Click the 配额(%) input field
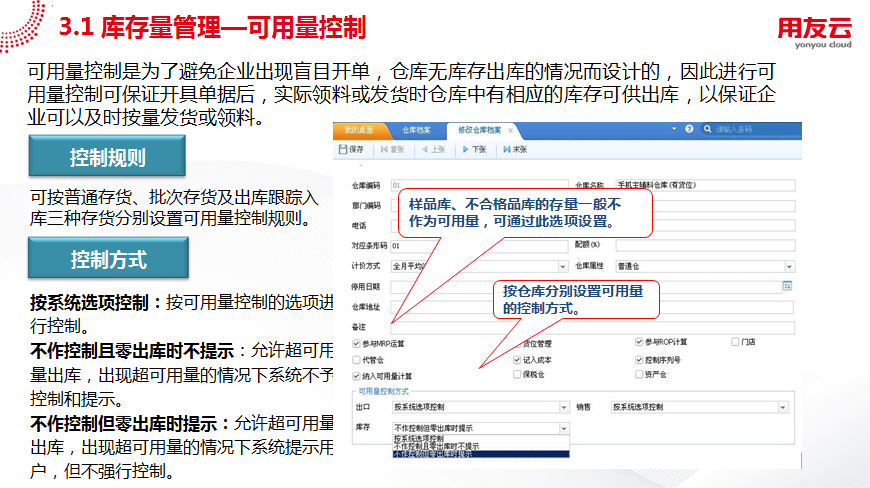The height and width of the screenshot is (488, 870). tap(705, 245)
